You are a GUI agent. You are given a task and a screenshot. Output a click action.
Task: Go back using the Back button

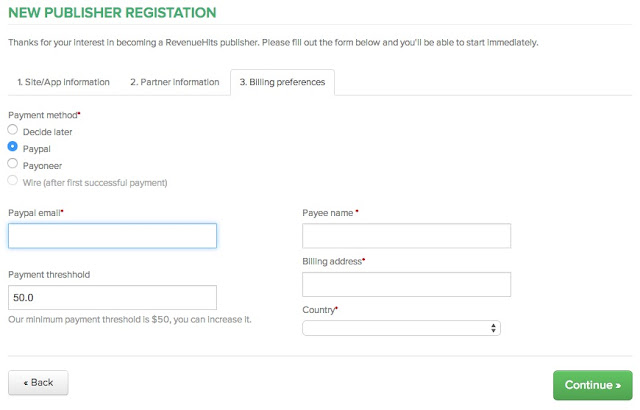[x=38, y=382]
